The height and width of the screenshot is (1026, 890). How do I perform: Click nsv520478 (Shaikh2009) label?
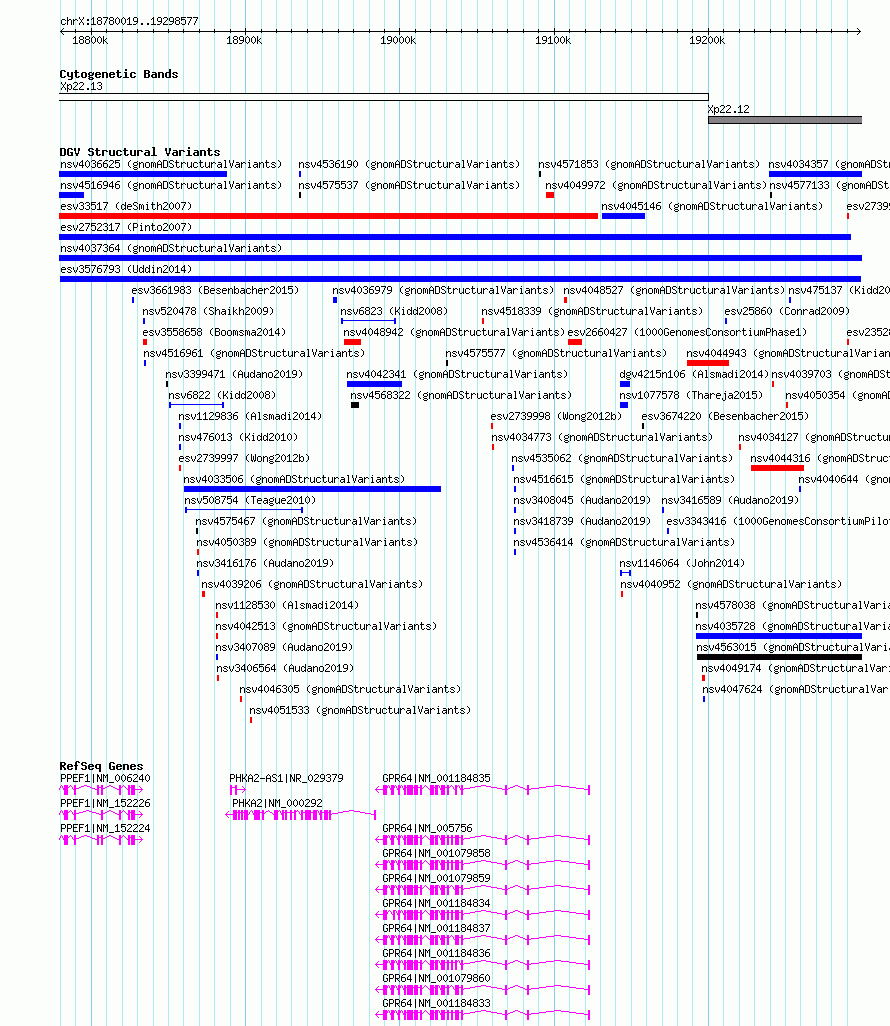(208, 311)
